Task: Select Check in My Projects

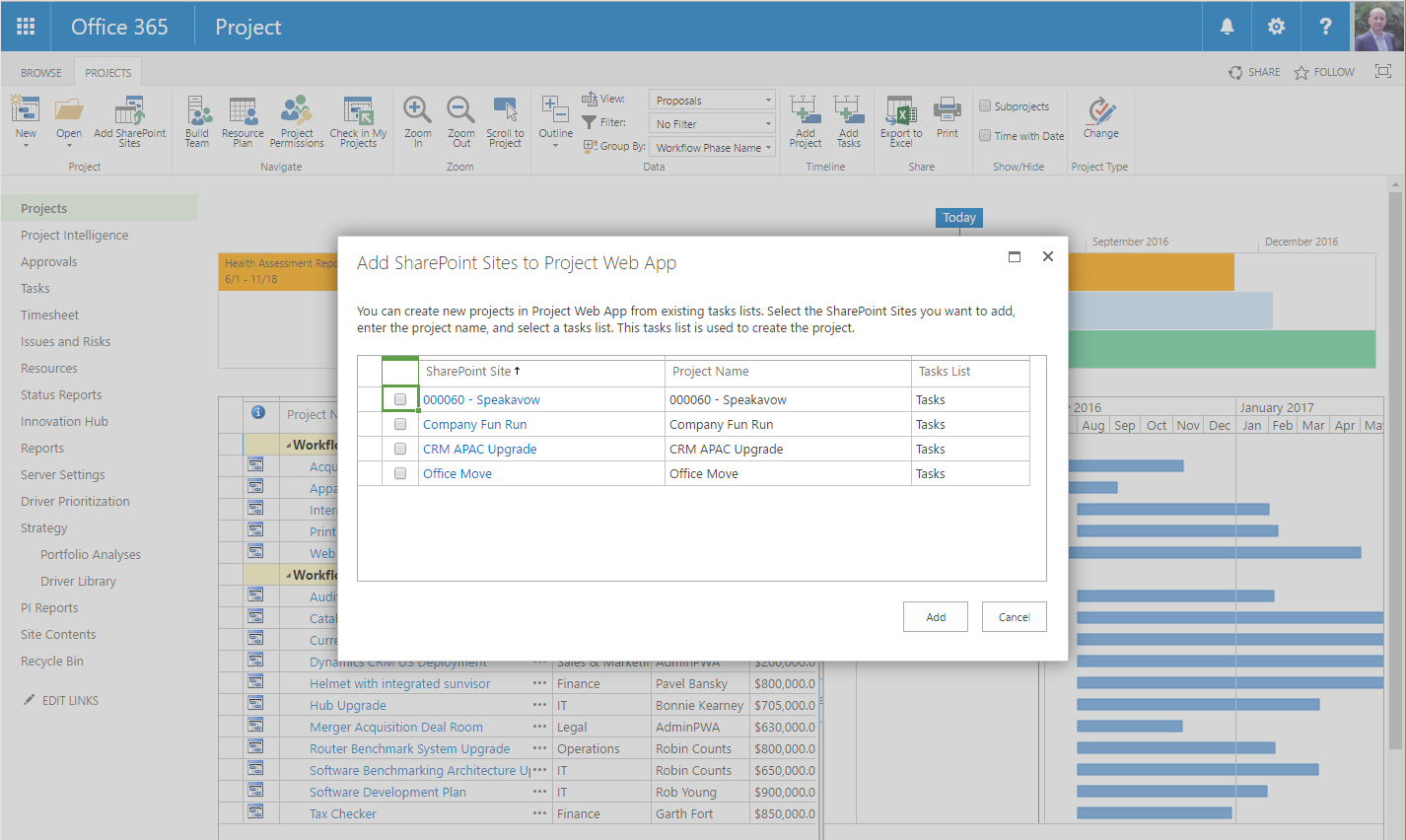Action: coord(358,120)
